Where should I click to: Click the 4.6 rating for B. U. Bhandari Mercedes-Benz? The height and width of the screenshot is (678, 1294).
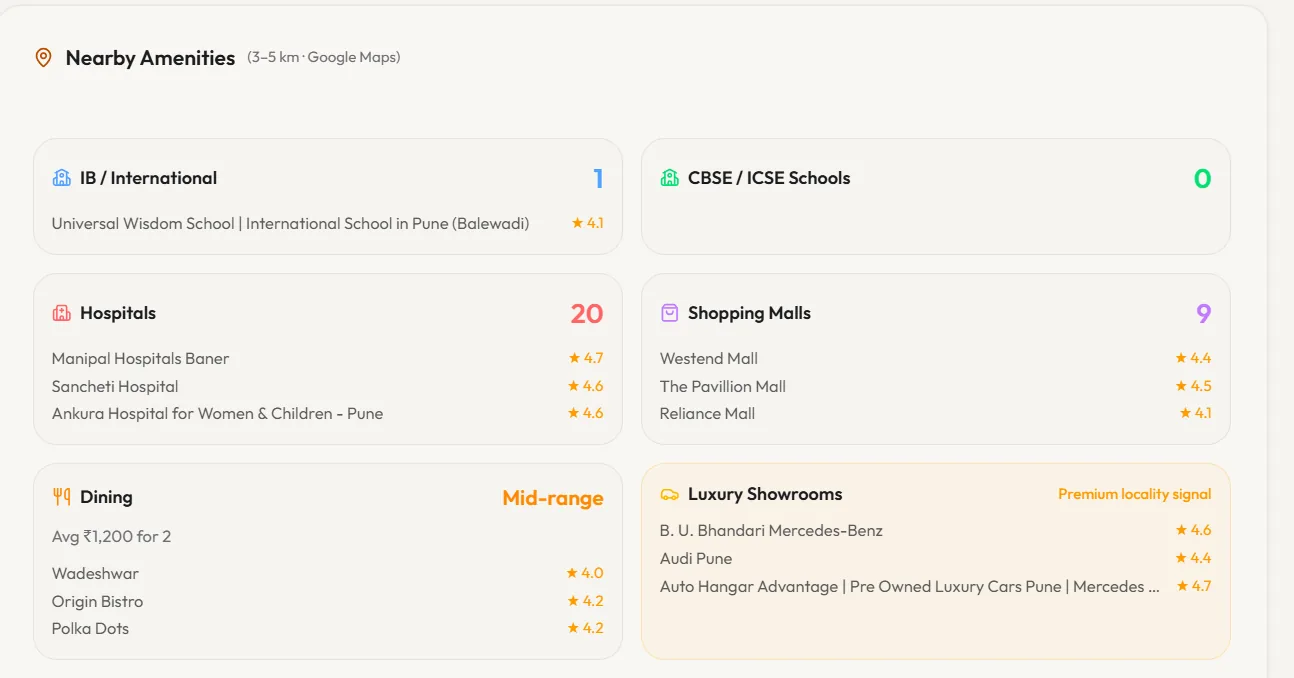pyautogui.click(x=1193, y=530)
